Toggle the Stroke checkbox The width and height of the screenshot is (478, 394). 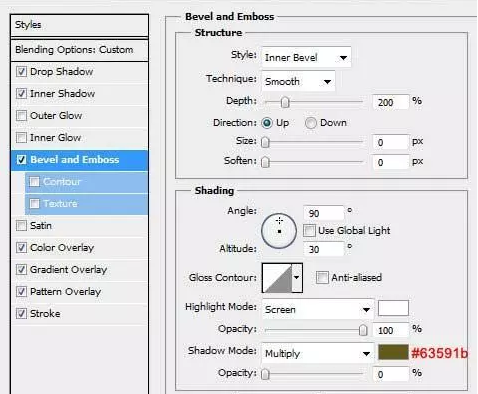[21, 314]
